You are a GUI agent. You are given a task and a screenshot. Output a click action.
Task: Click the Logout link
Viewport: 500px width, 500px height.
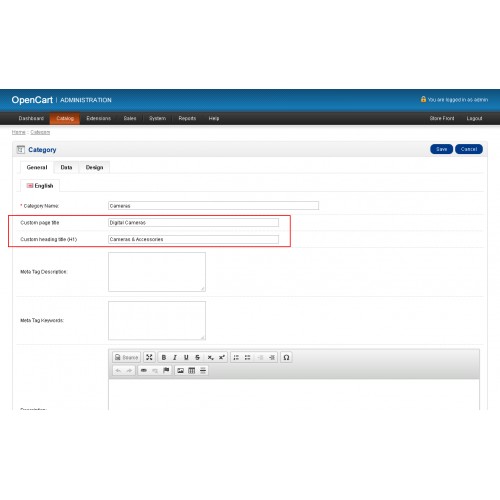pyautogui.click(x=474, y=118)
